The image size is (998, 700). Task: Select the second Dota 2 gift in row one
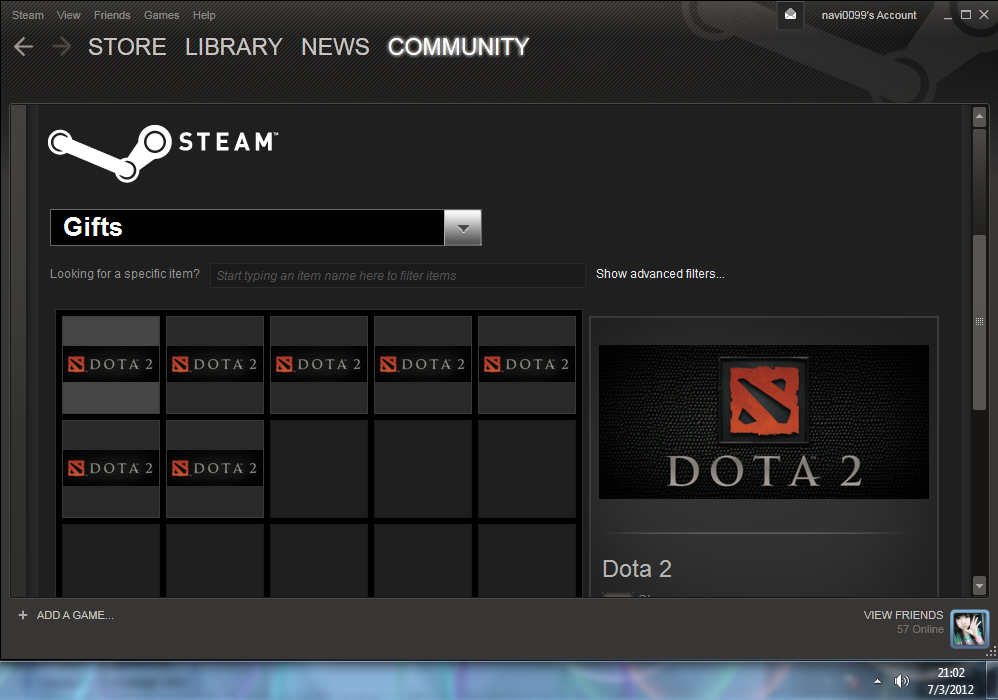tap(215, 365)
